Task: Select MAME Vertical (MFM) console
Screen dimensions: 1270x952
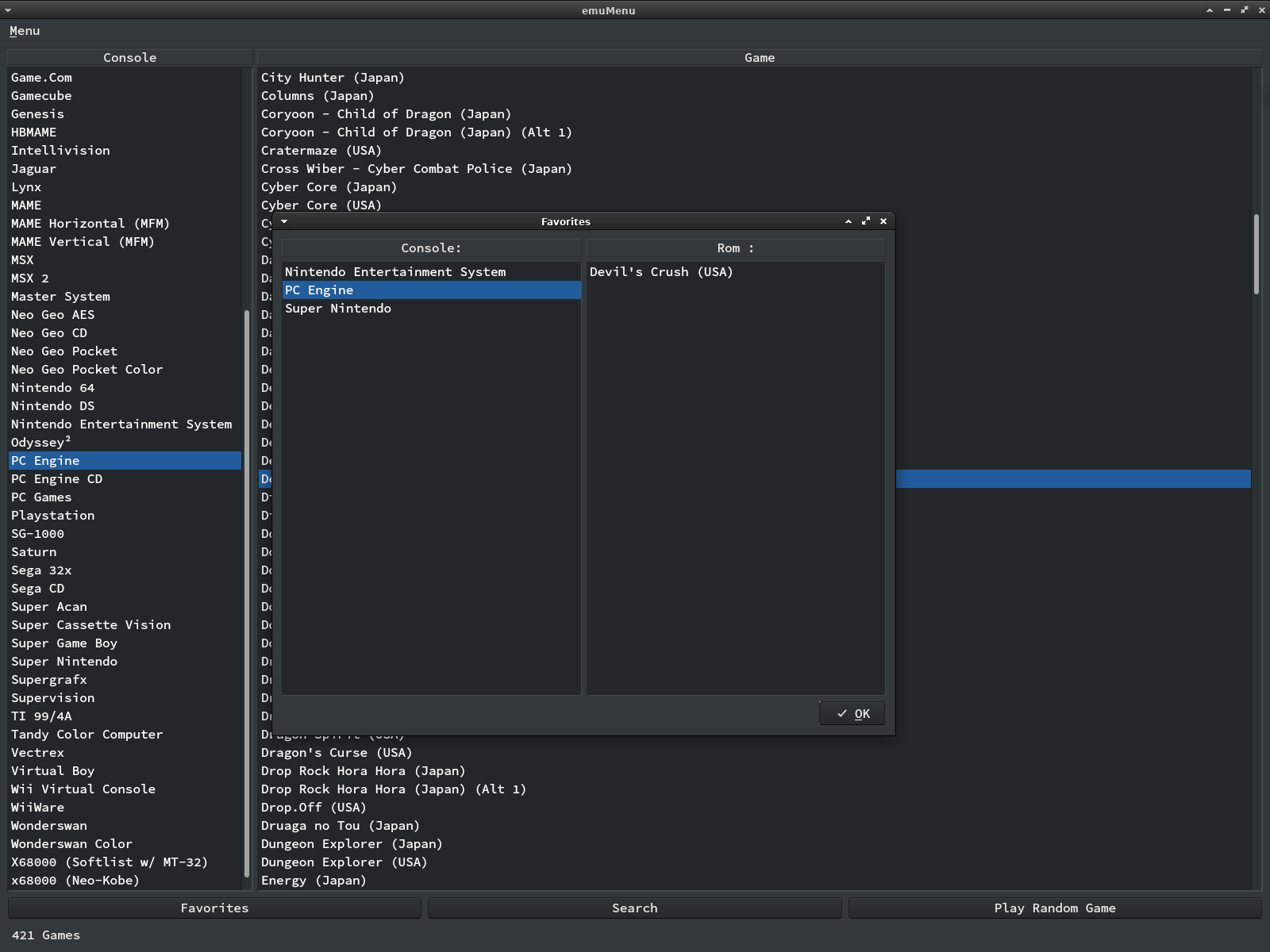Action: tap(125, 242)
